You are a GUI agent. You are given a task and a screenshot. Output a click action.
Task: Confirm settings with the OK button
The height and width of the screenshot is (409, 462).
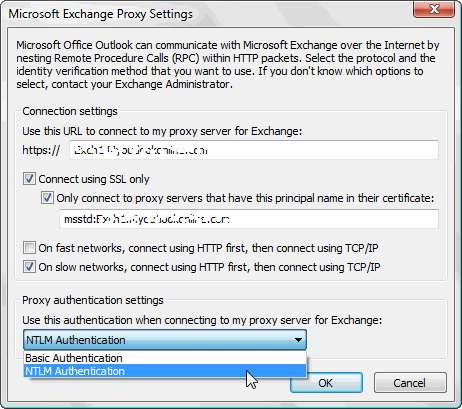click(x=326, y=383)
